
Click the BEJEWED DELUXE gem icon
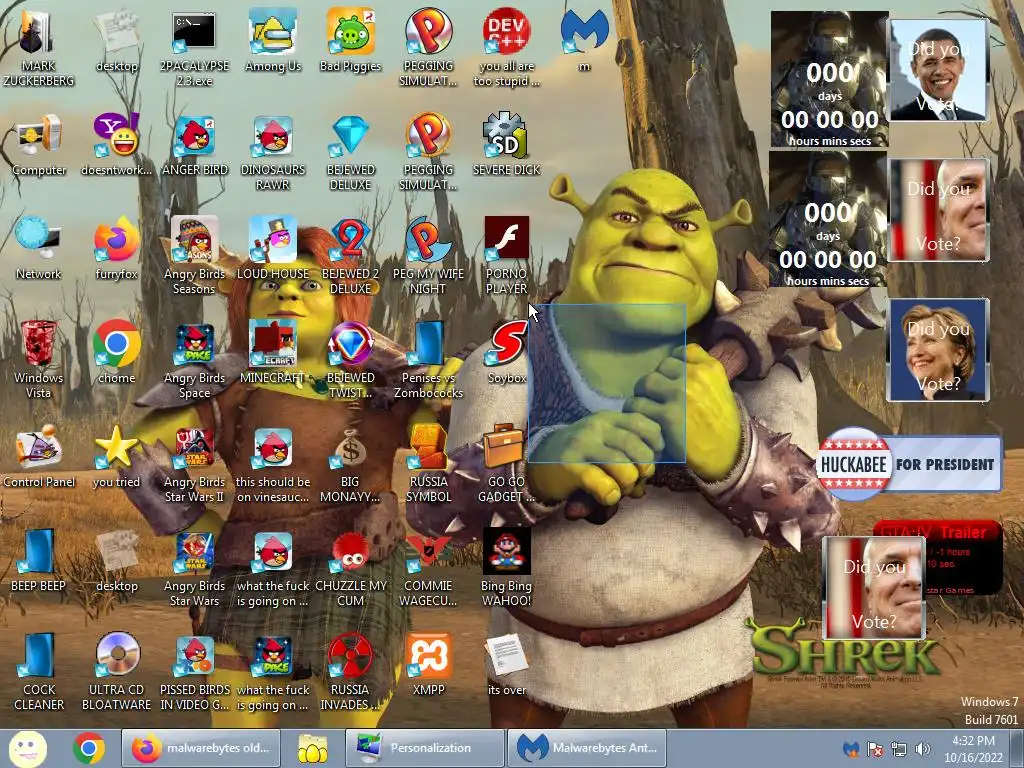[350, 152]
